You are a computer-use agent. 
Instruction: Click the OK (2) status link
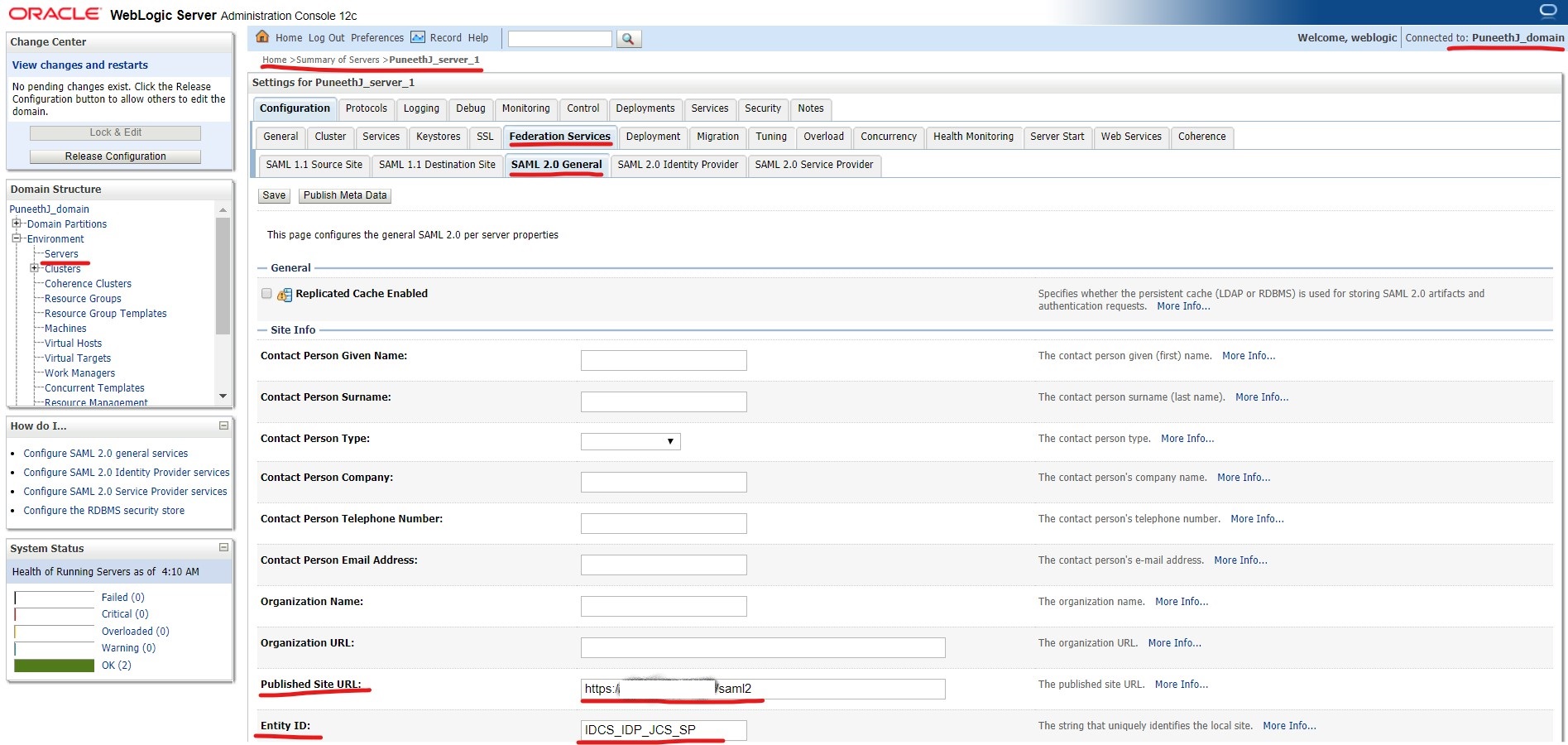coord(117,666)
